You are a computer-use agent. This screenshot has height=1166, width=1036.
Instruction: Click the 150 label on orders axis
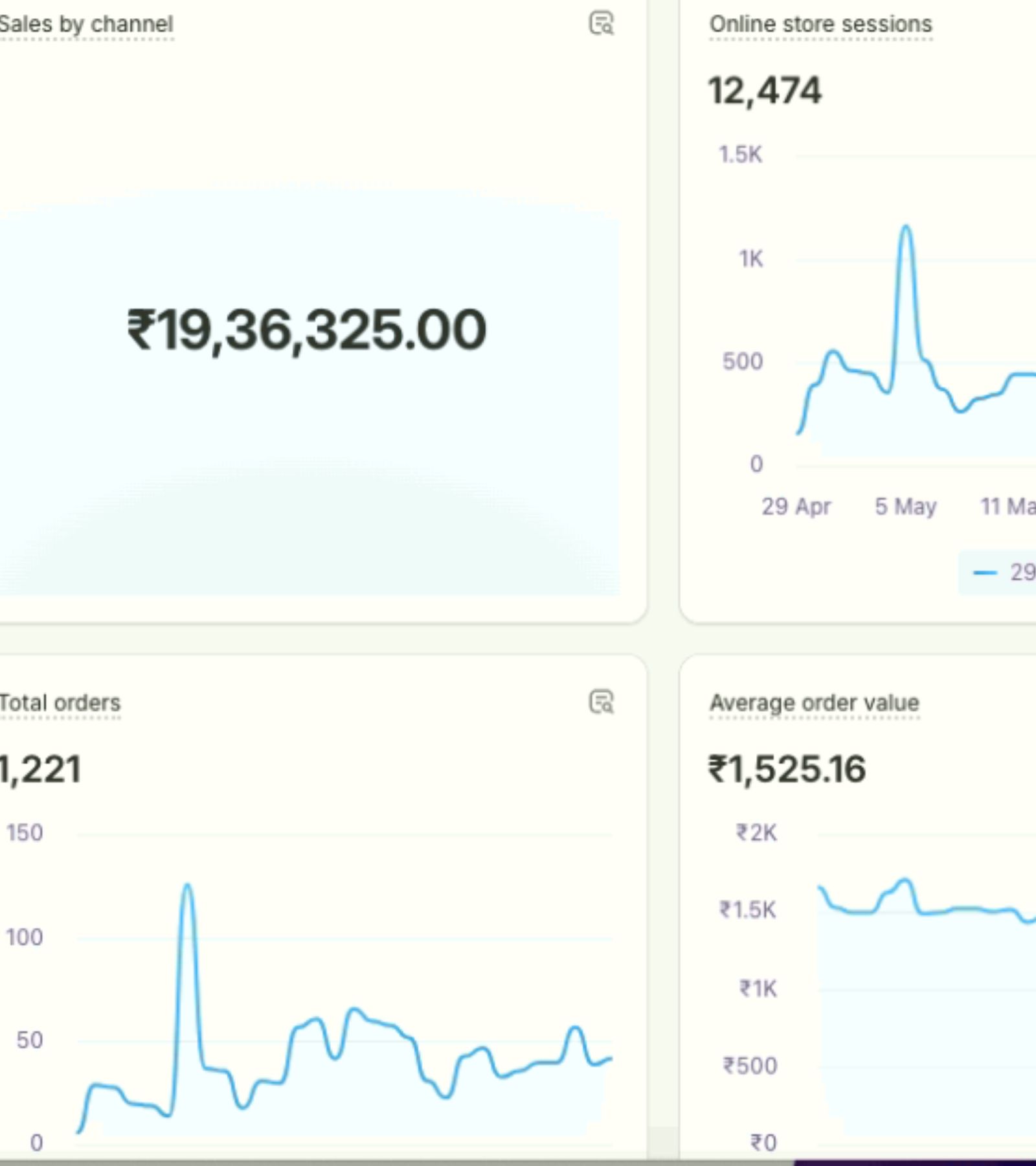tap(25, 832)
